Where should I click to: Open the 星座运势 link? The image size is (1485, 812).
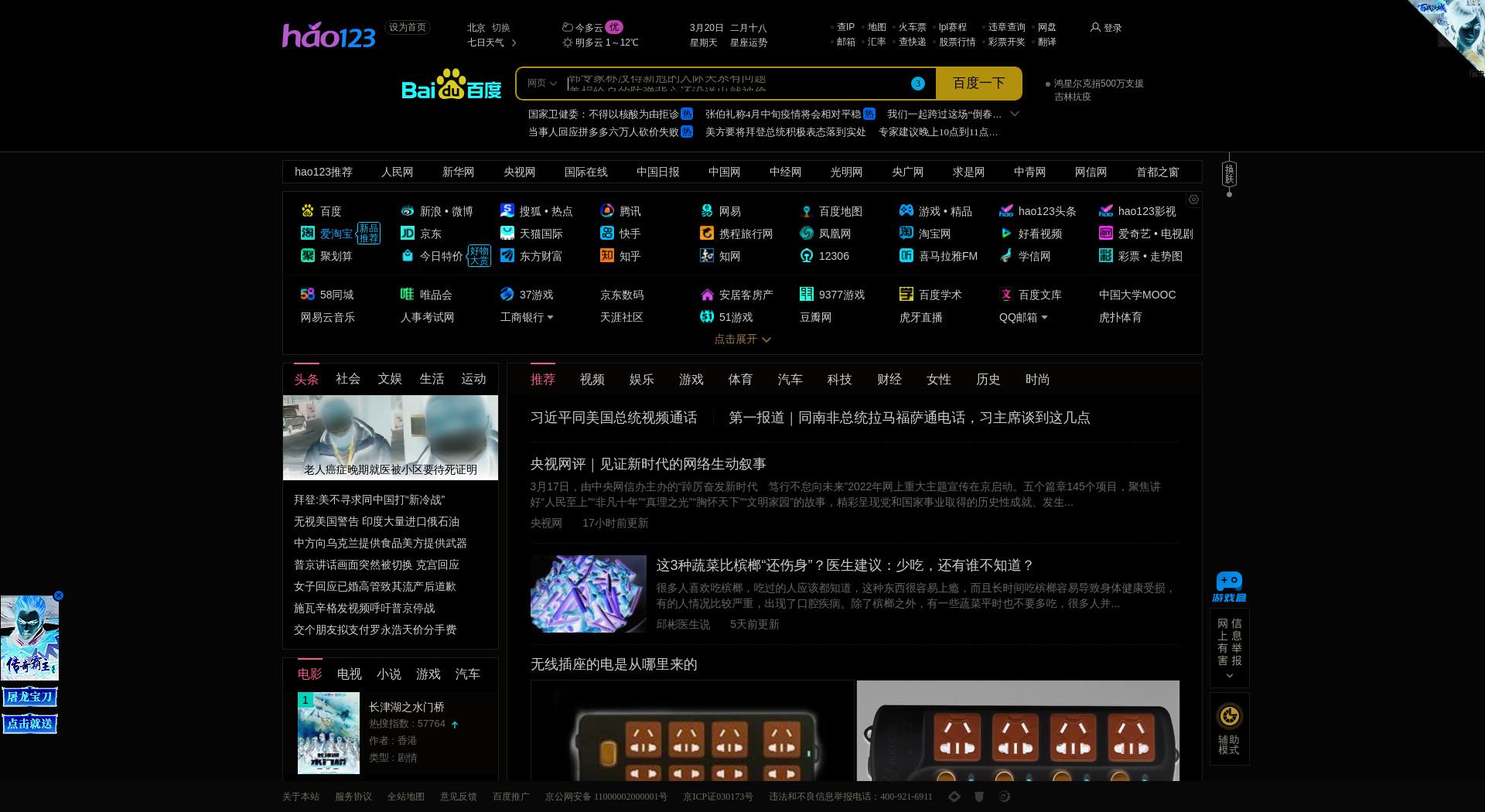(x=749, y=43)
